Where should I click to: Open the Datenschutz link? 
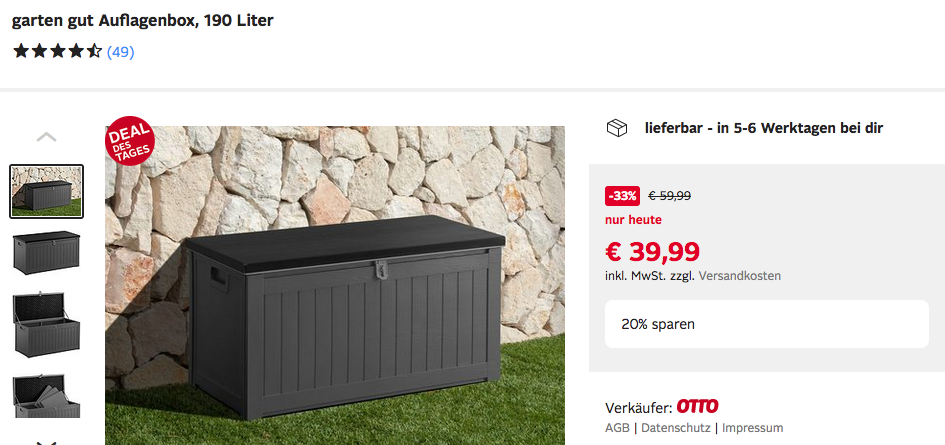pos(676,428)
